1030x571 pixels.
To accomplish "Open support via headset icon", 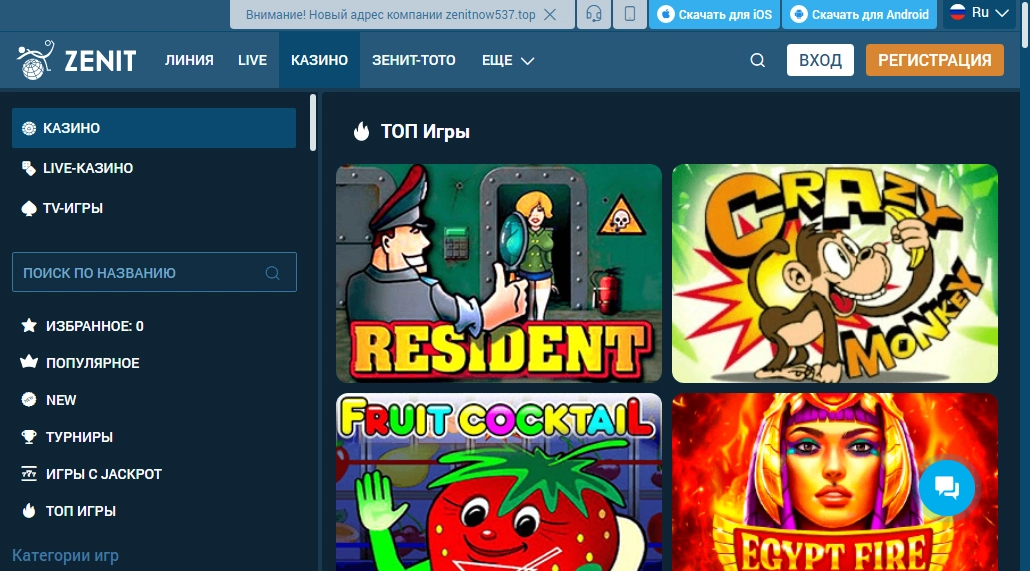I will point(594,14).
